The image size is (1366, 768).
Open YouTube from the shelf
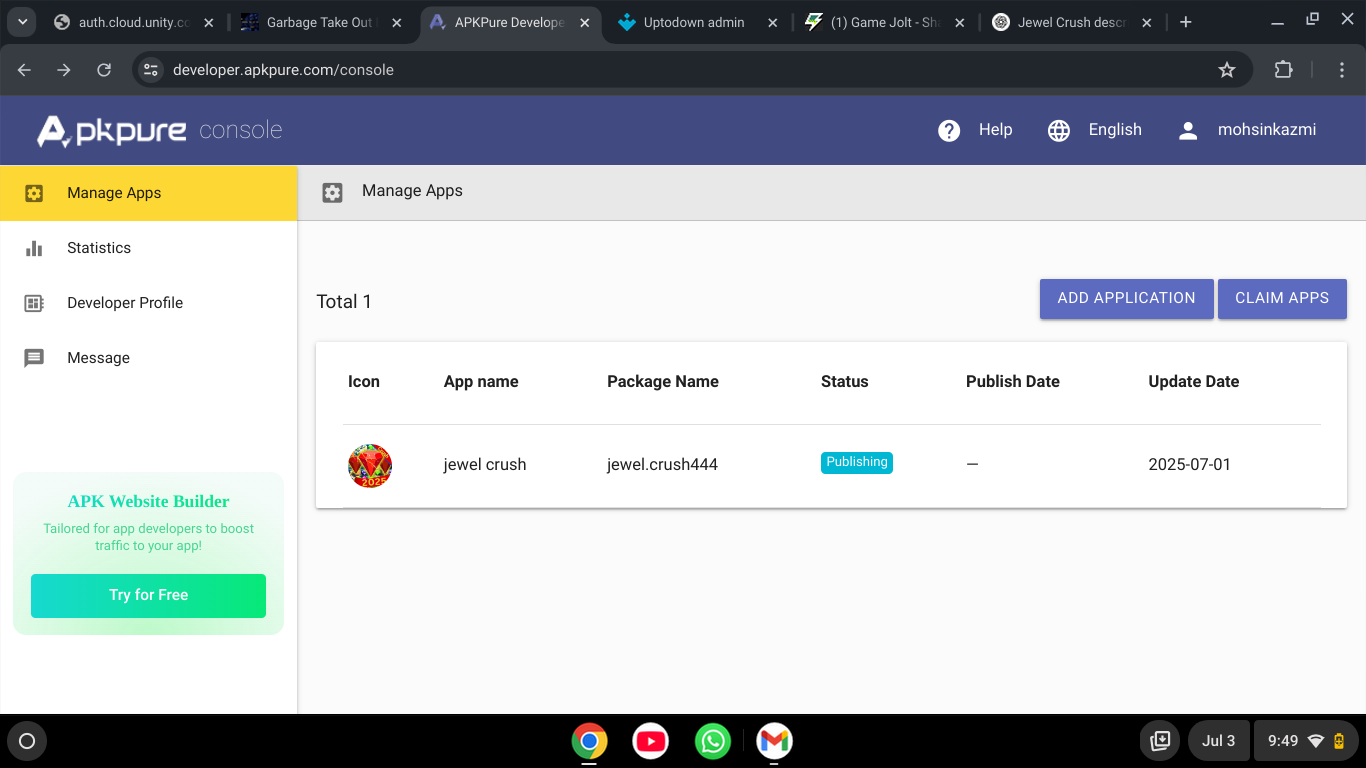click(651, 741)
